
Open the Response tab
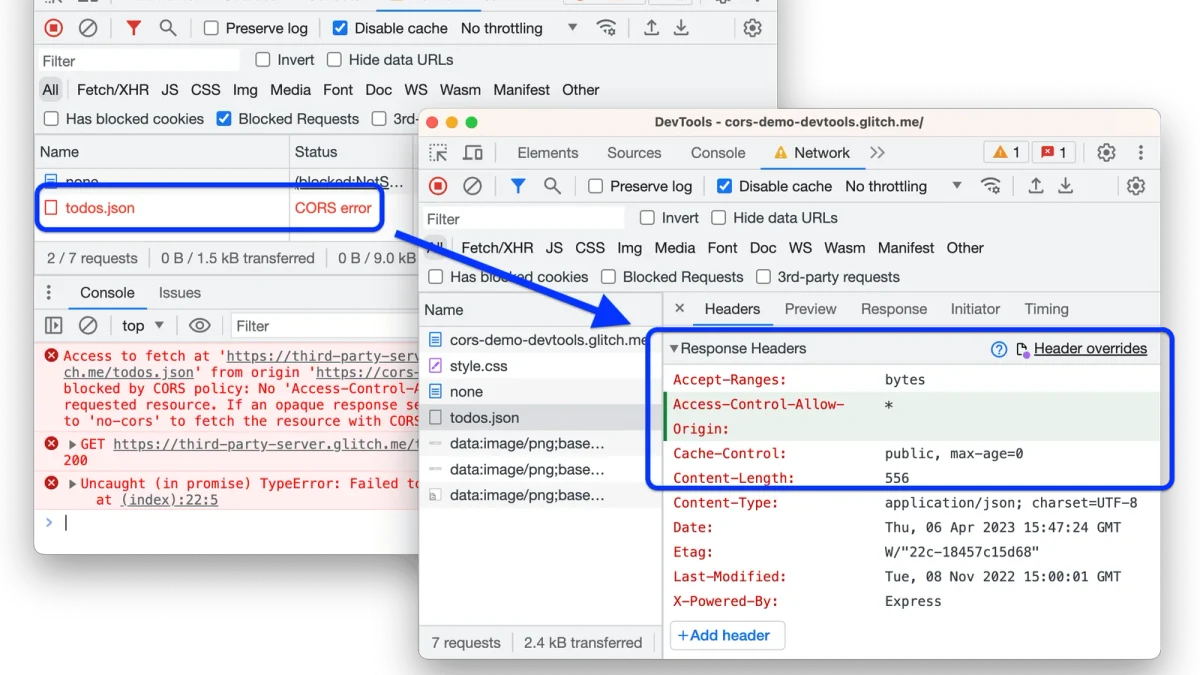pyautogui.click(x=894, y=309)
